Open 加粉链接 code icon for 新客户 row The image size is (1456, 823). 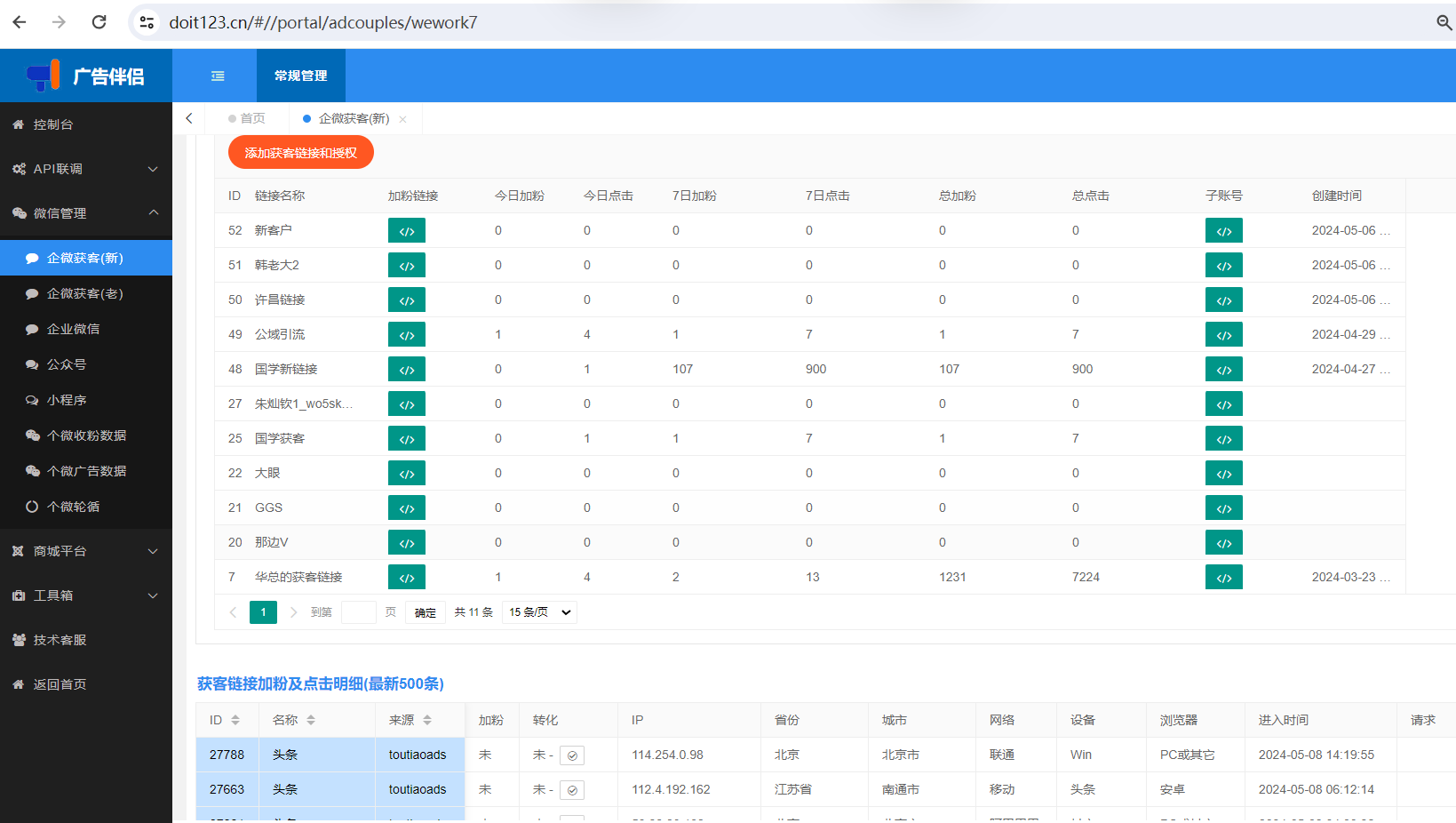[407, 230]
